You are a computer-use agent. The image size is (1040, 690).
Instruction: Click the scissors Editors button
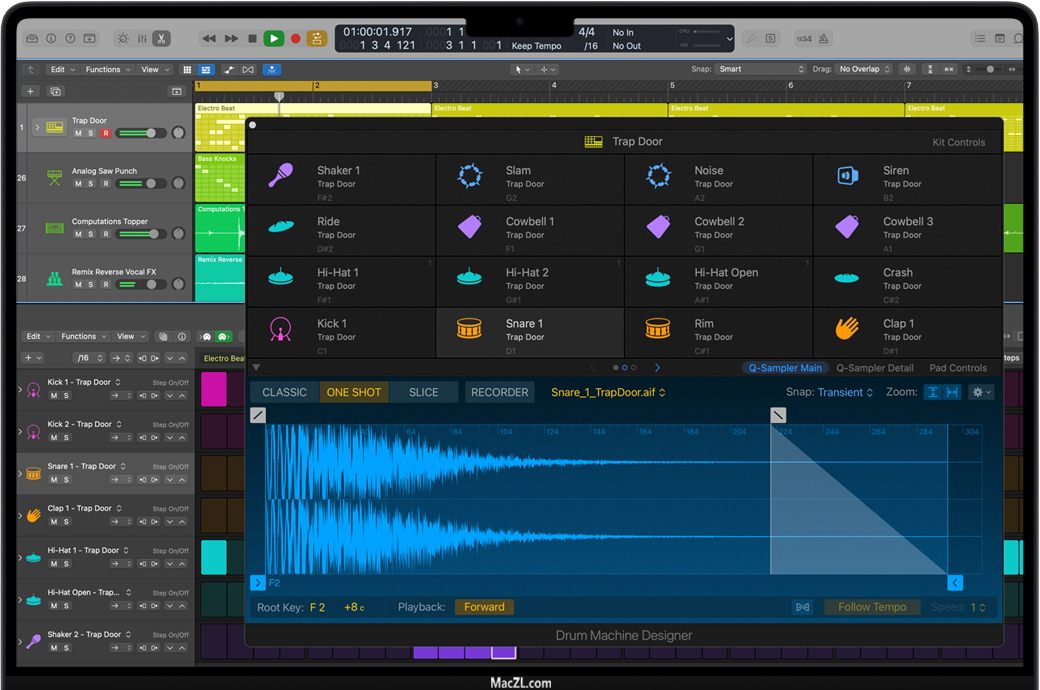point(161,38)
